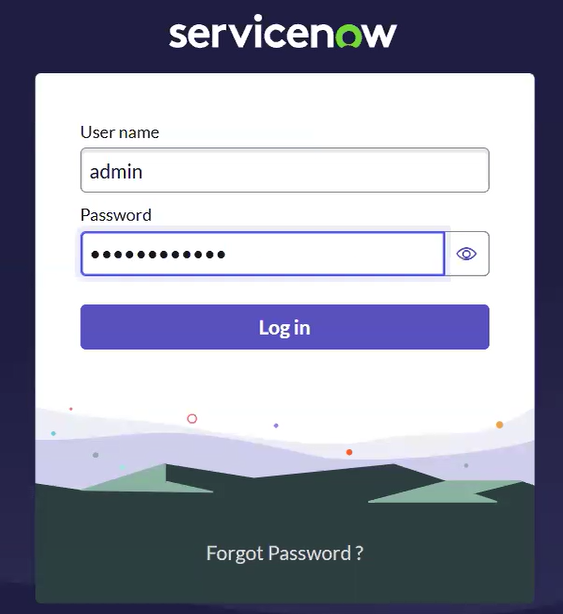563x614 pixels.
Task: Submit credentials with the Log in button
Action: pos(285,327)
